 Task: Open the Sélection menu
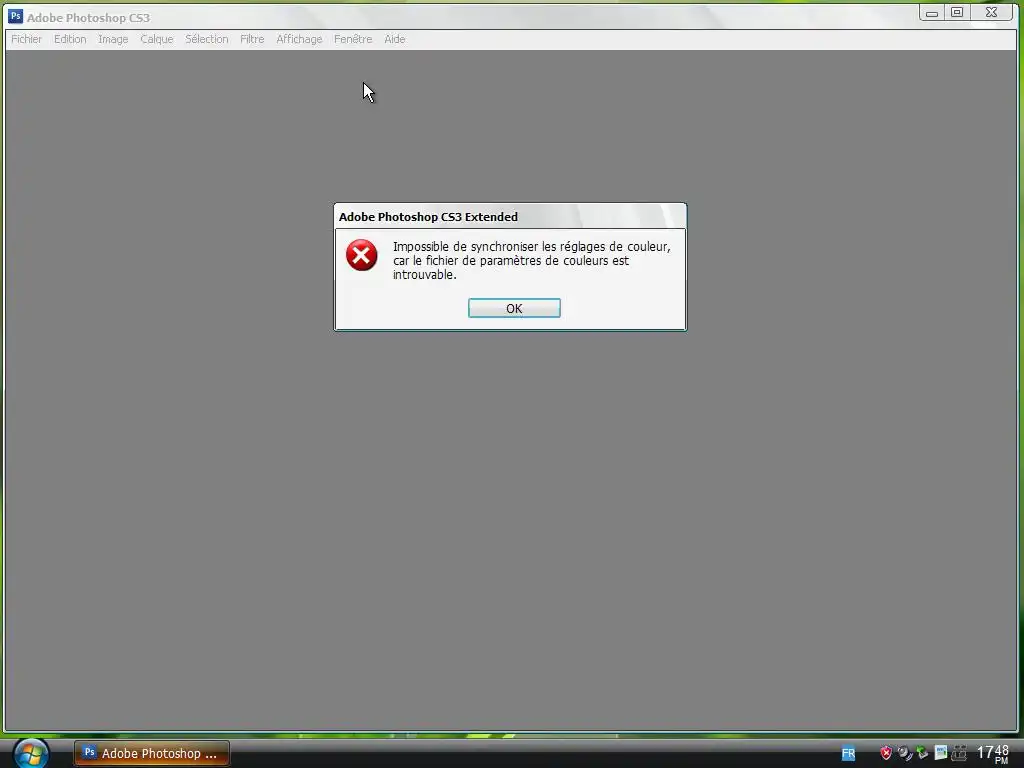pos(206,39)
